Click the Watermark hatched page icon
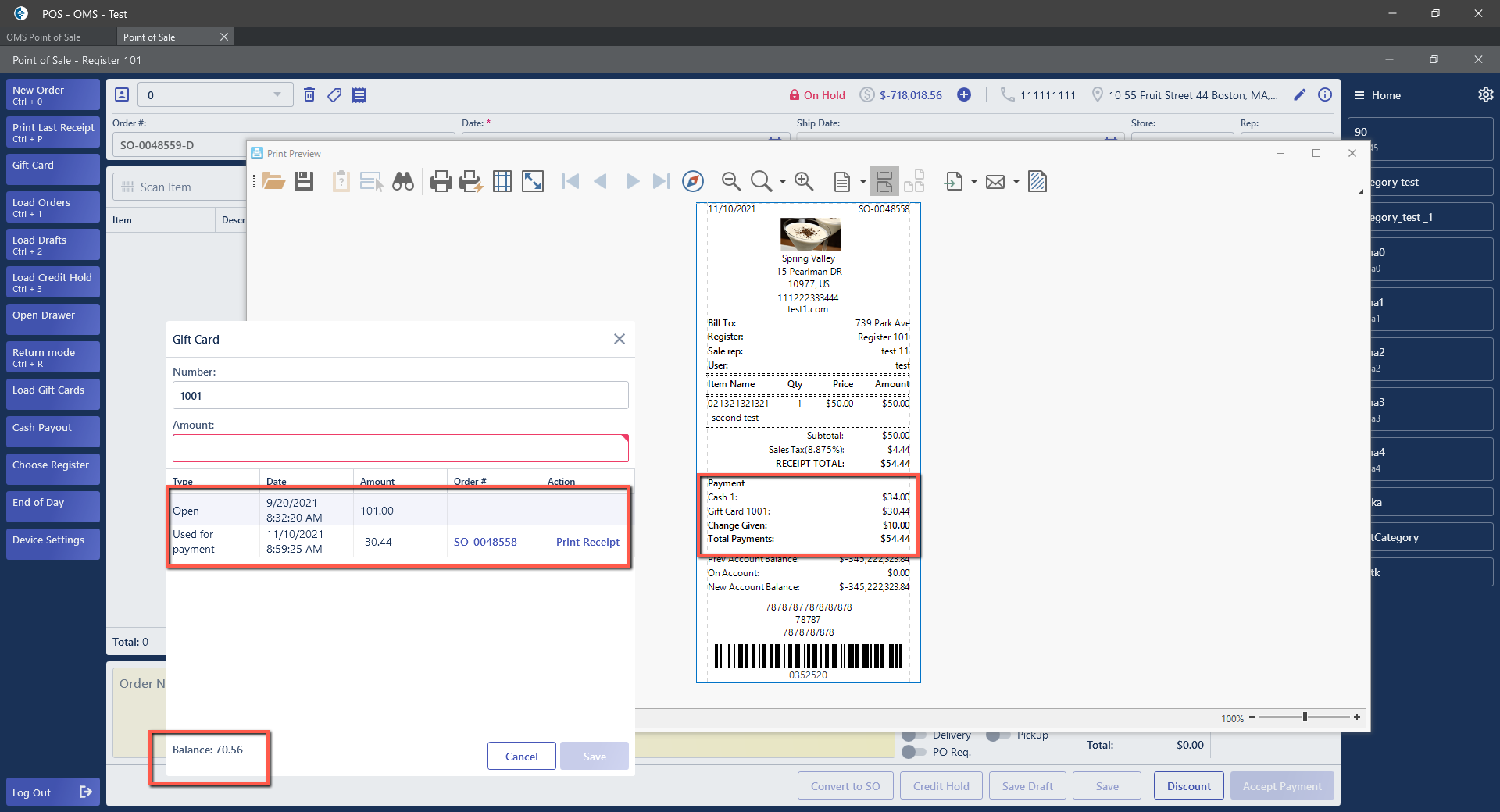 1037,182
